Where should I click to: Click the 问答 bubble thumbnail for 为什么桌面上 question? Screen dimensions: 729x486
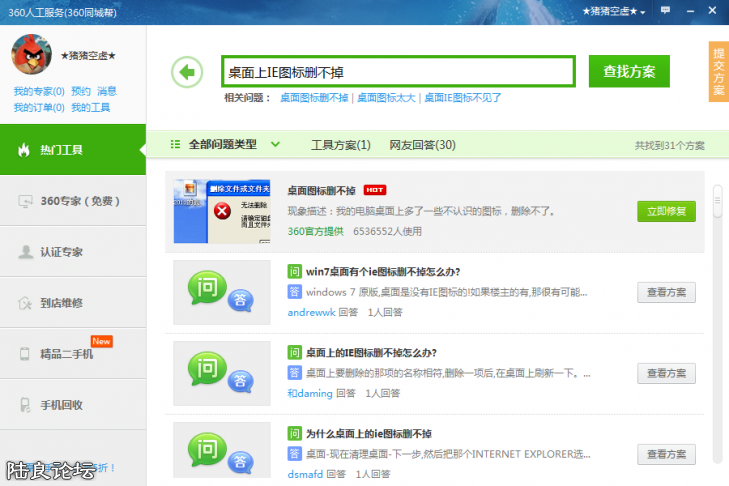coord(222,450)
